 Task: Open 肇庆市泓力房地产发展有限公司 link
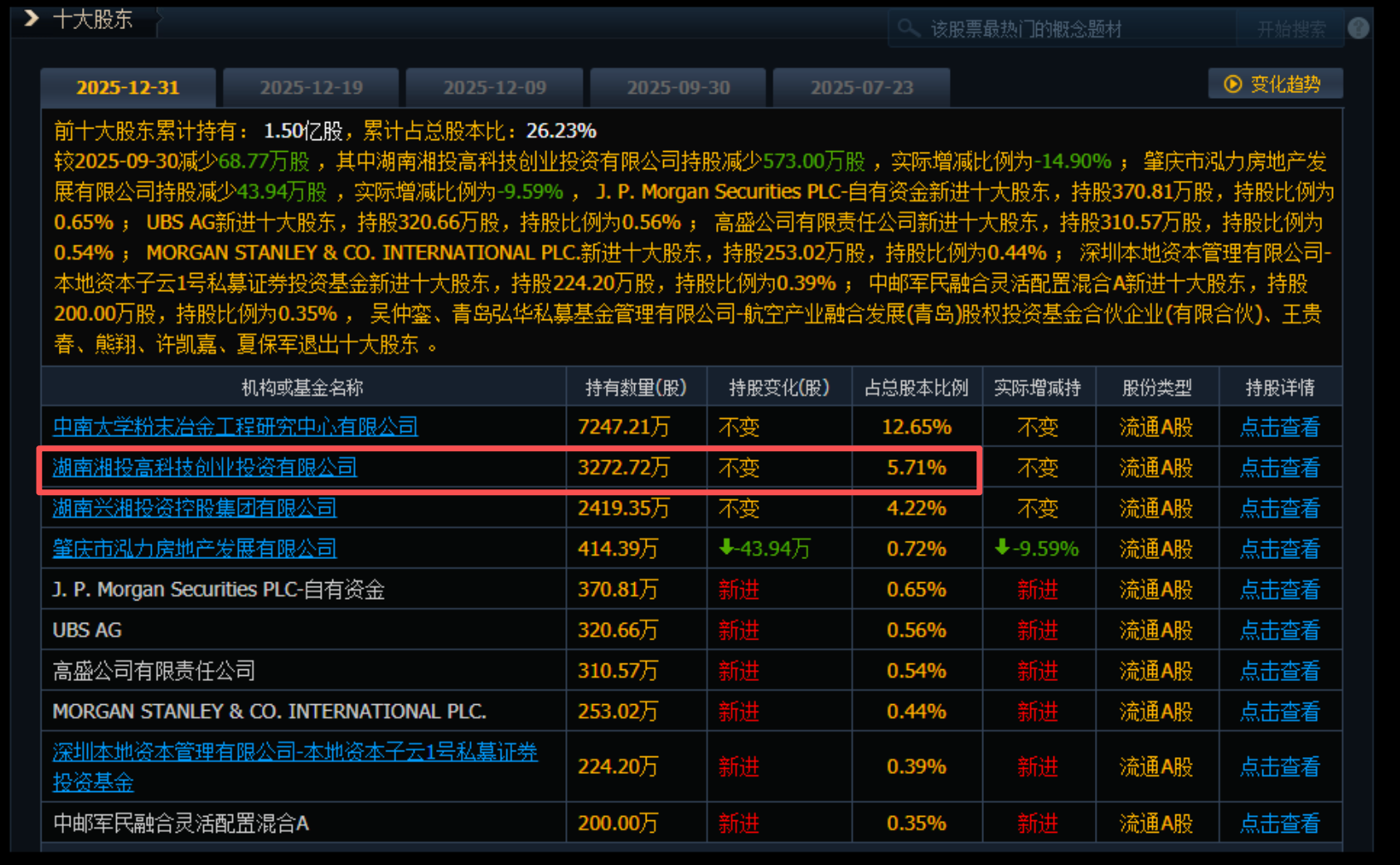coord(195,548)
